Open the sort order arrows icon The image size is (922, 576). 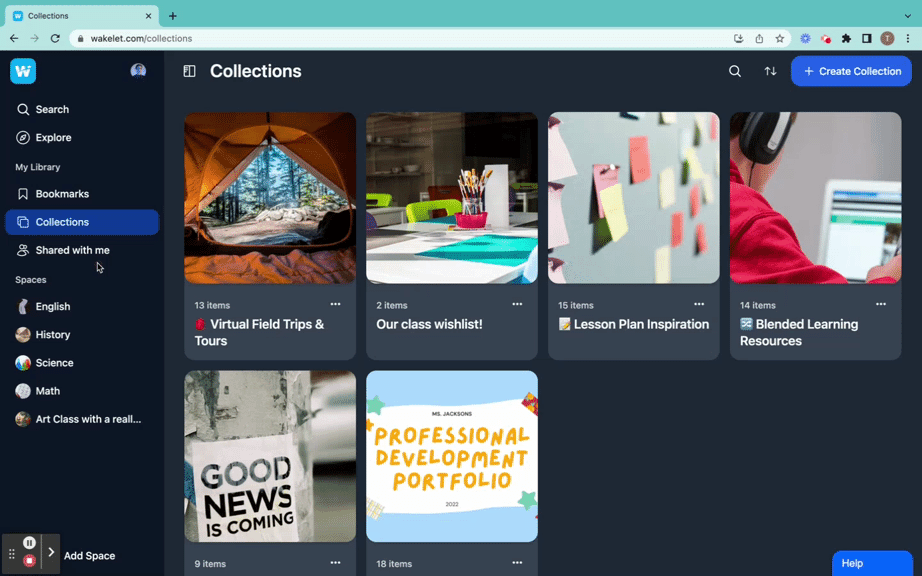[x=770, y=71]
